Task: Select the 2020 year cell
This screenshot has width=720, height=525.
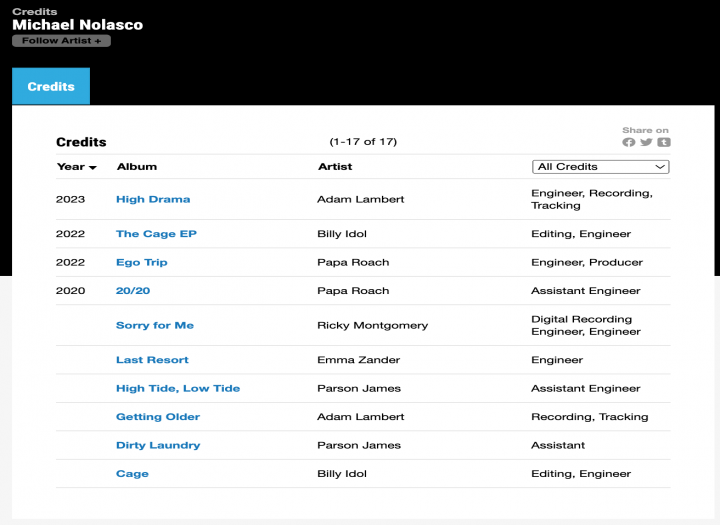Action: (70, 291)
